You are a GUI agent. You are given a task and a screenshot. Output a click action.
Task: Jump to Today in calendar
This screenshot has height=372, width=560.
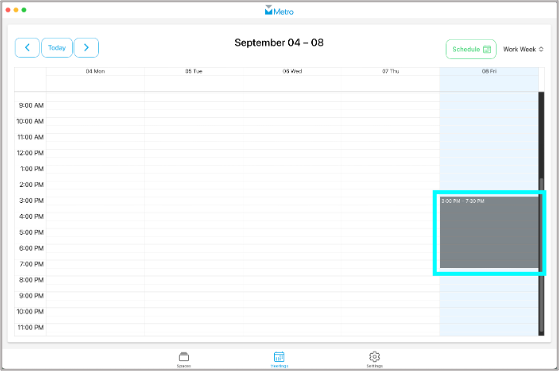click(x=57, y=47)
